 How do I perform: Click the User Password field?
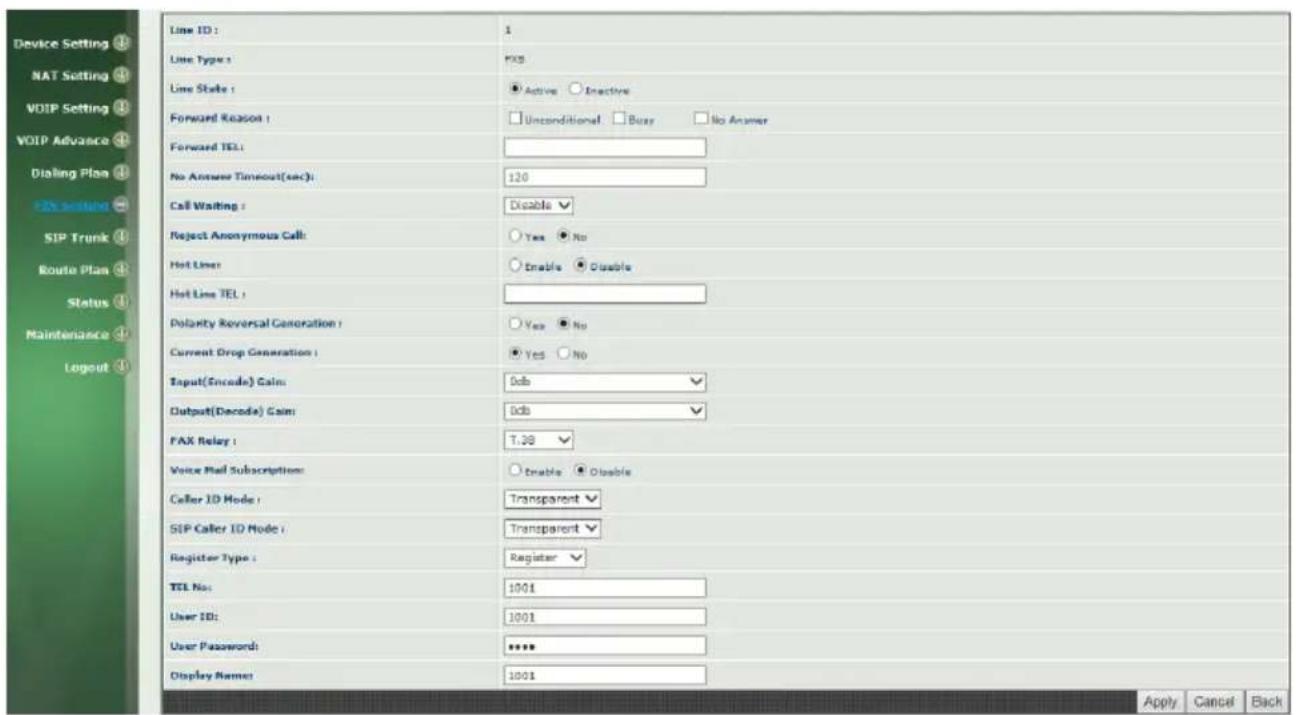pos(605,646)
